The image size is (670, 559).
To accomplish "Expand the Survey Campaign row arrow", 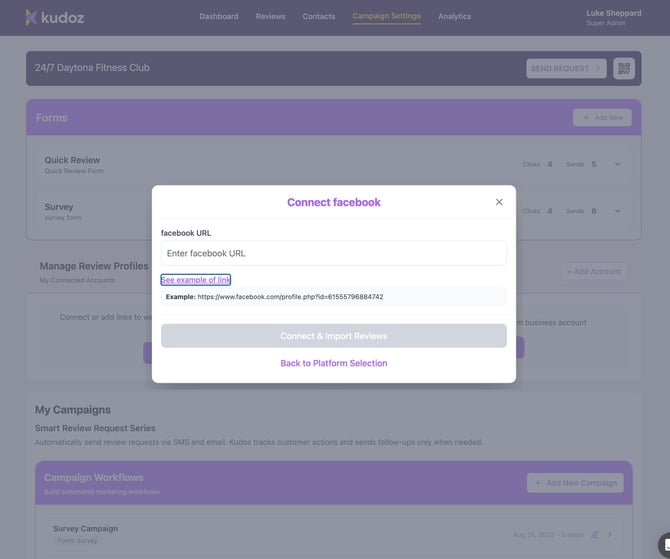I will 610,534.
